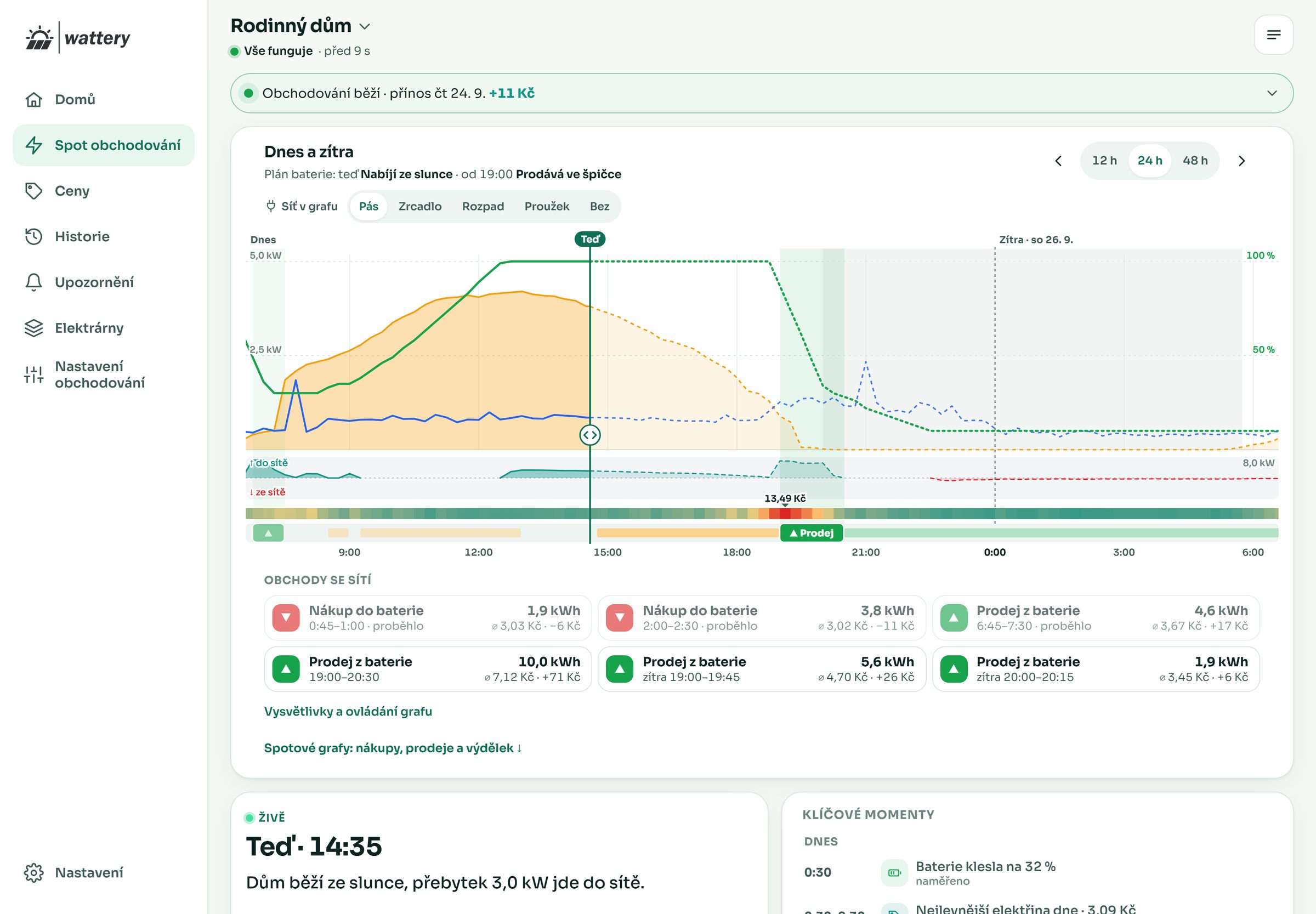Select the 48 h range
The width and height of the screenshot is (1316, 914).
(1195, 161)
